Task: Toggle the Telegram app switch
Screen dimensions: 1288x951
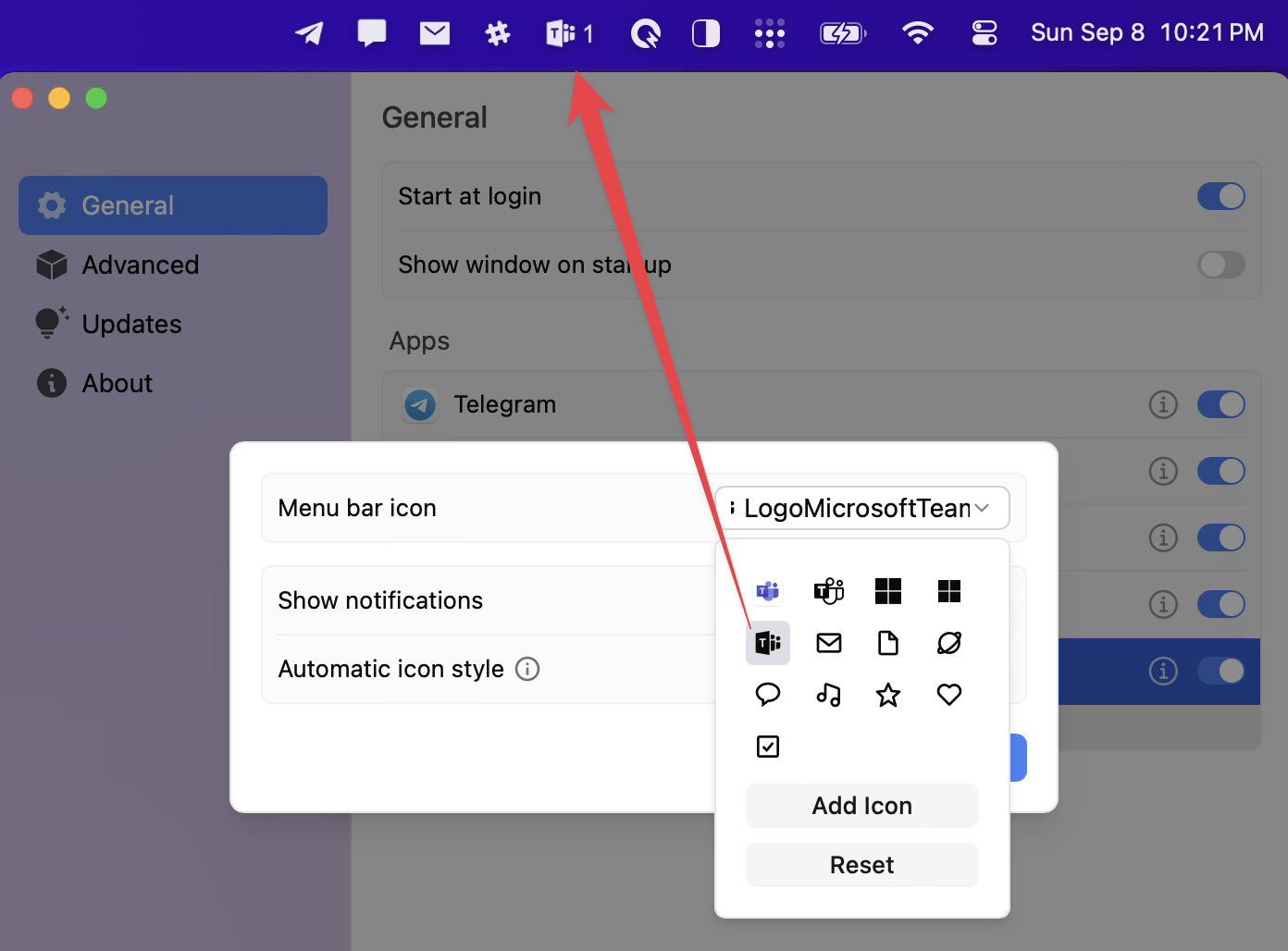Action: tap(1221, 404)
